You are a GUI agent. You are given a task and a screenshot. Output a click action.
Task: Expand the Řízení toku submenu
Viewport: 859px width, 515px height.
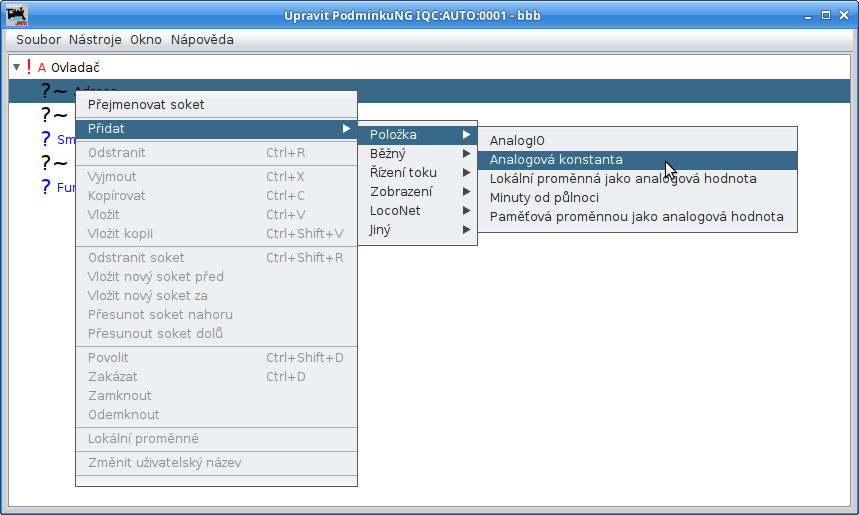click(417, 173)
